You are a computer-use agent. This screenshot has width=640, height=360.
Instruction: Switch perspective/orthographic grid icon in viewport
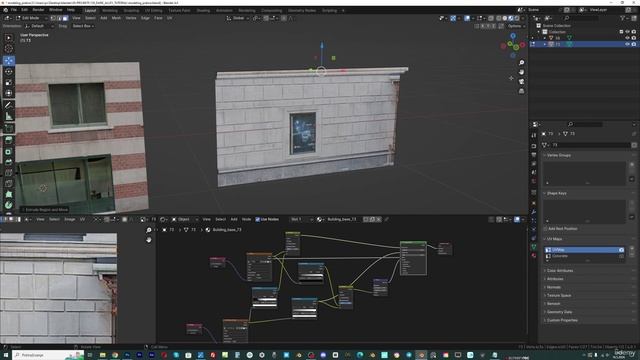click(521, 91)
